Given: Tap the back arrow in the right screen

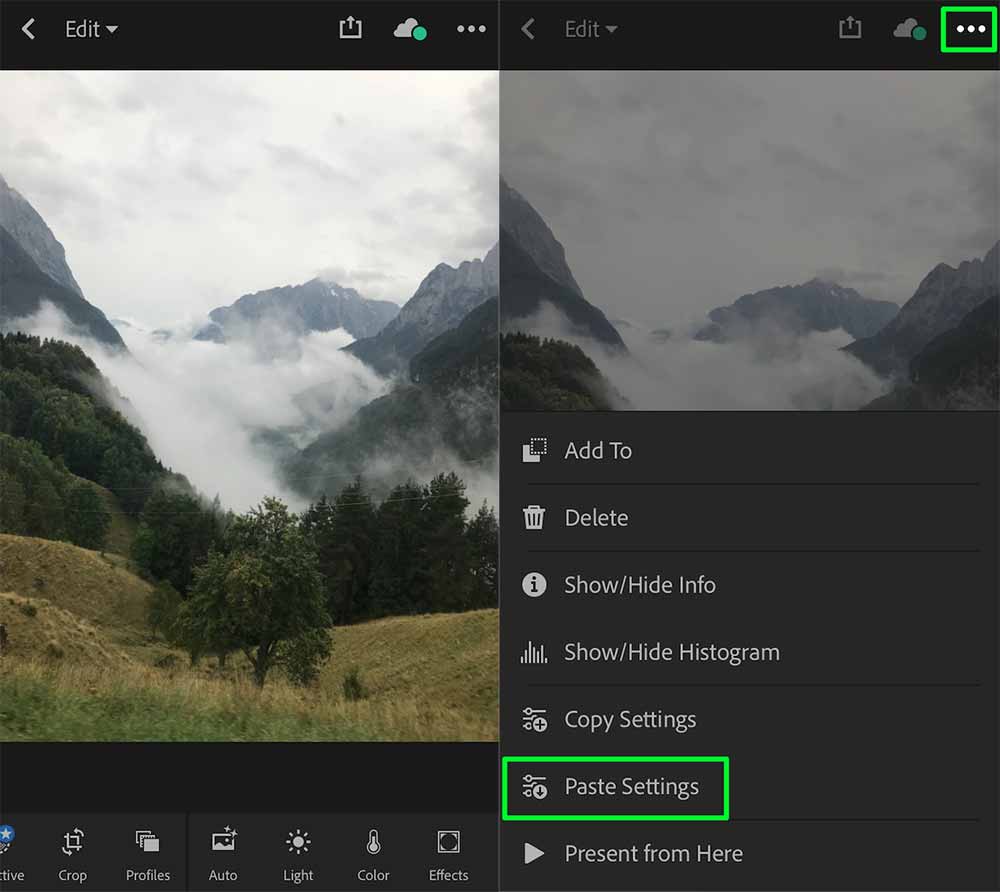Looking at the screenshot, I should tap(528, 29).
